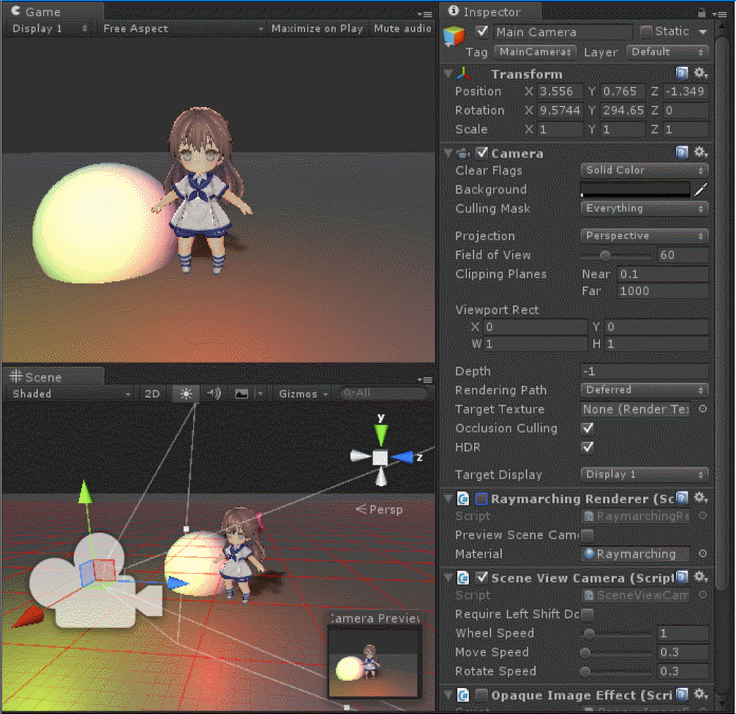Disable the Camera component checkbox

(x=482, y=153)
